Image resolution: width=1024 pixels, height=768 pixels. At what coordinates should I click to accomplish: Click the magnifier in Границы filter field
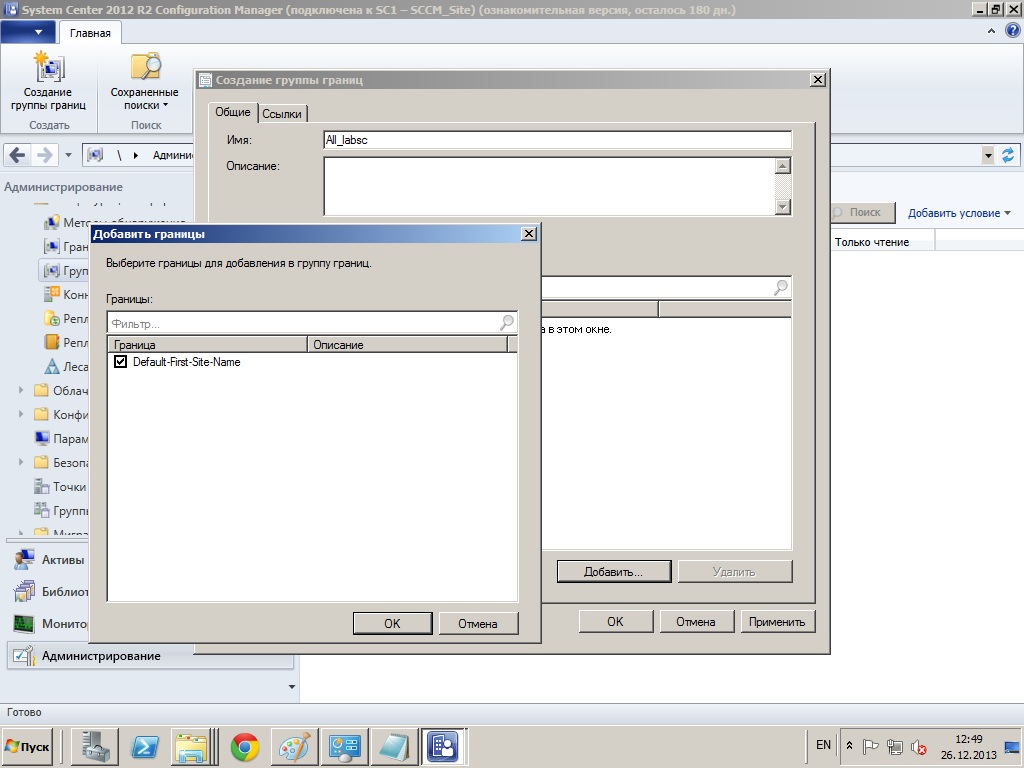tap(507, 322)
